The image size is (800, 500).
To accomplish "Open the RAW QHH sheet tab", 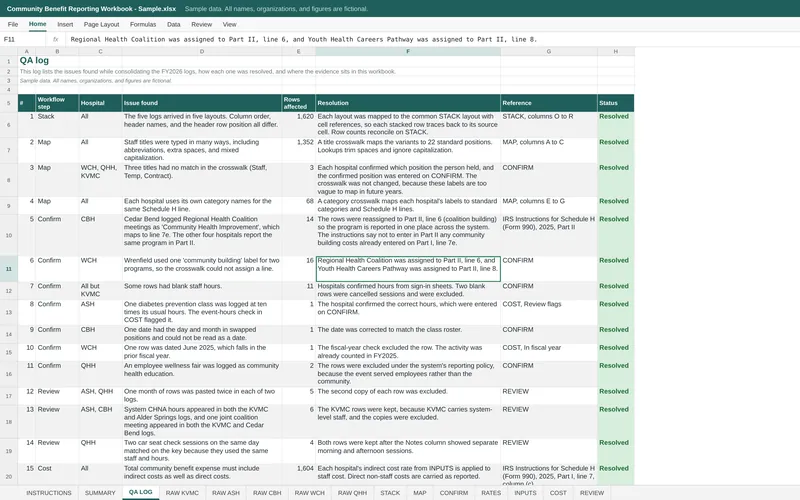I will 352,493.
